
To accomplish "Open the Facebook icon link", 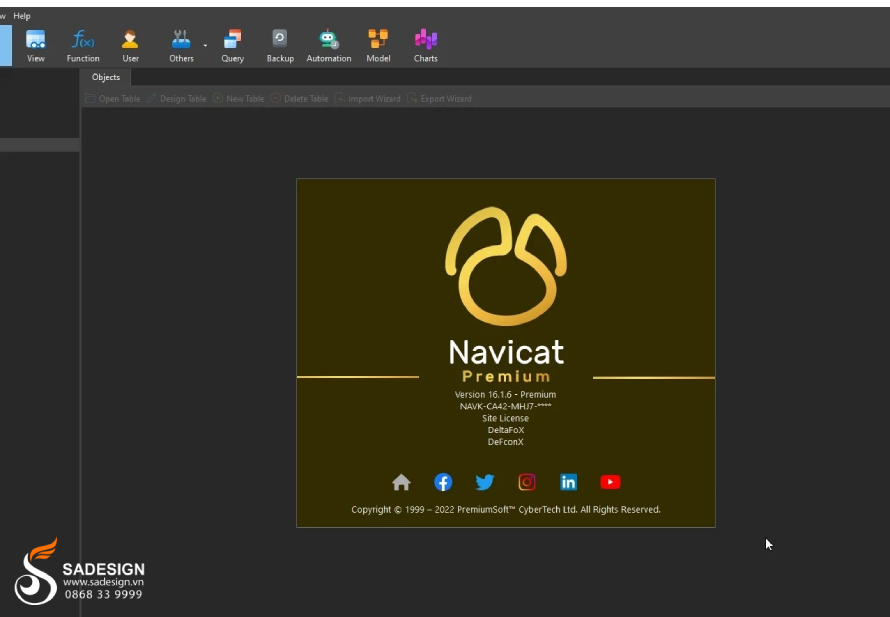I will (443, 482).
